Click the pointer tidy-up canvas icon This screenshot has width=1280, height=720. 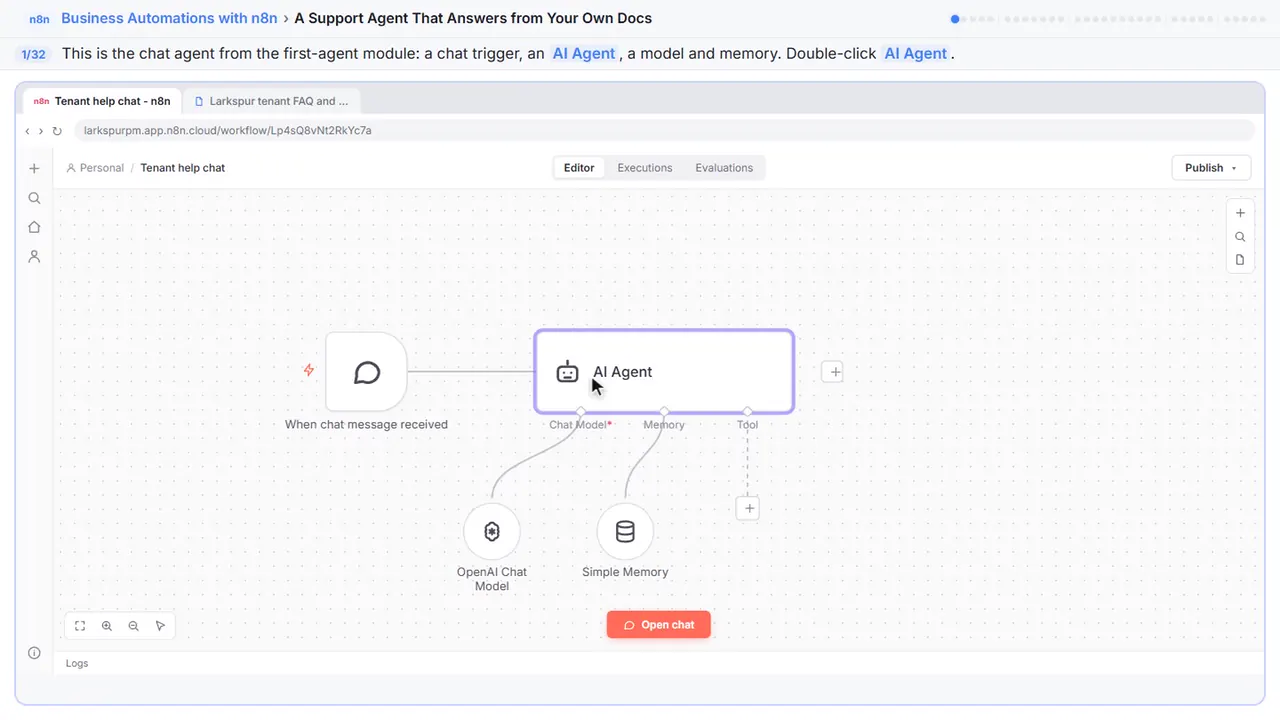(x=161, y=626)
